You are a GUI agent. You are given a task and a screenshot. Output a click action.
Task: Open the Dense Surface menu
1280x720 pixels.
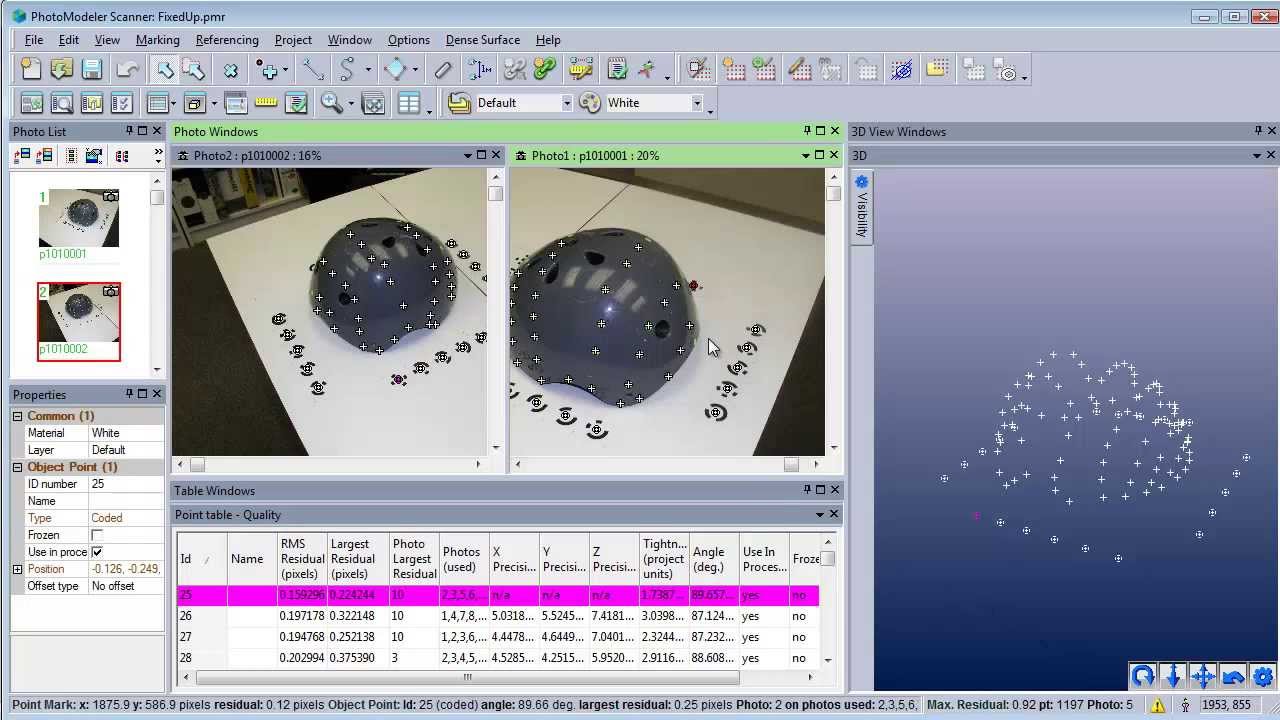pos(482,40)
